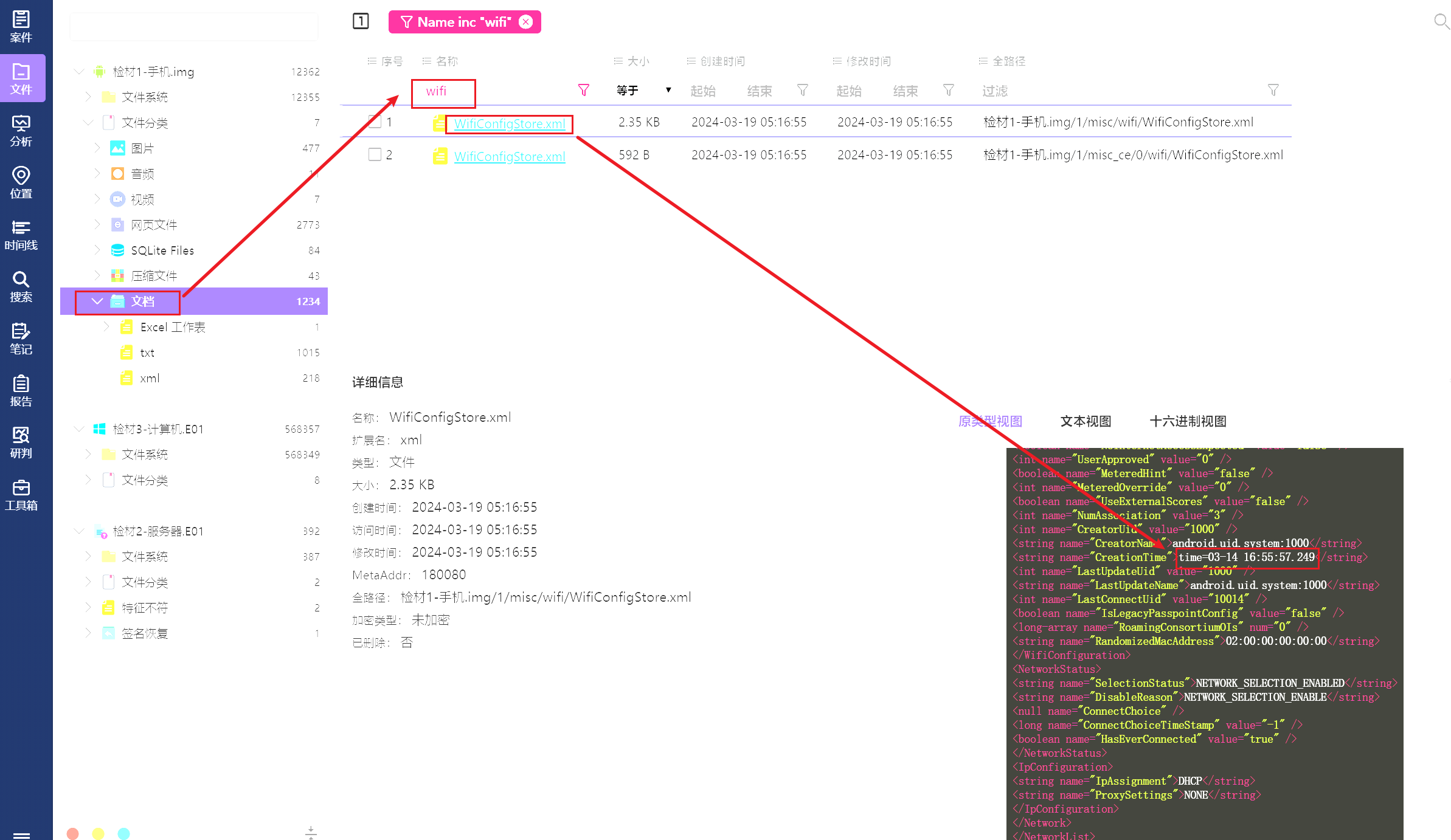Expand the 图片 pictures category
The width and height of the screenshot is (1451, 840).
97,148
